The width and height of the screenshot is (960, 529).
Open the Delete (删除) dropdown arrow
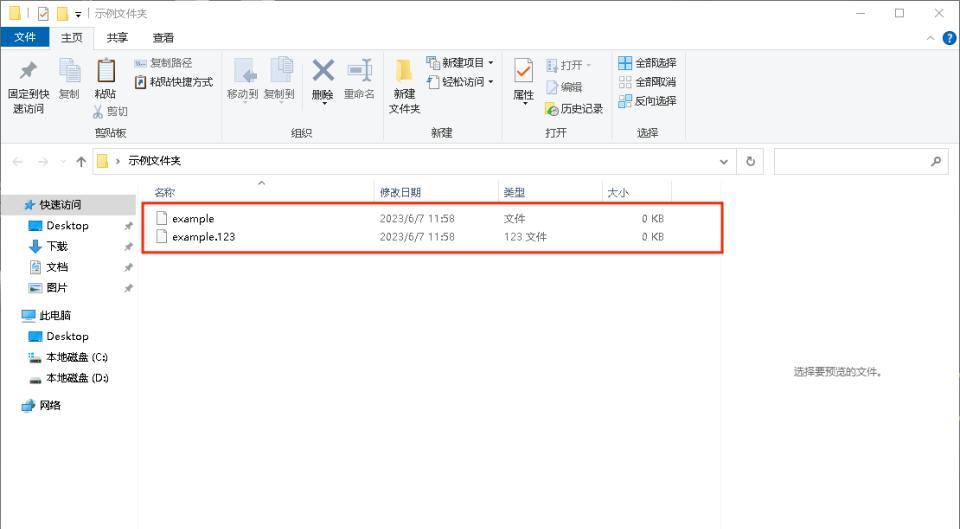324,104
